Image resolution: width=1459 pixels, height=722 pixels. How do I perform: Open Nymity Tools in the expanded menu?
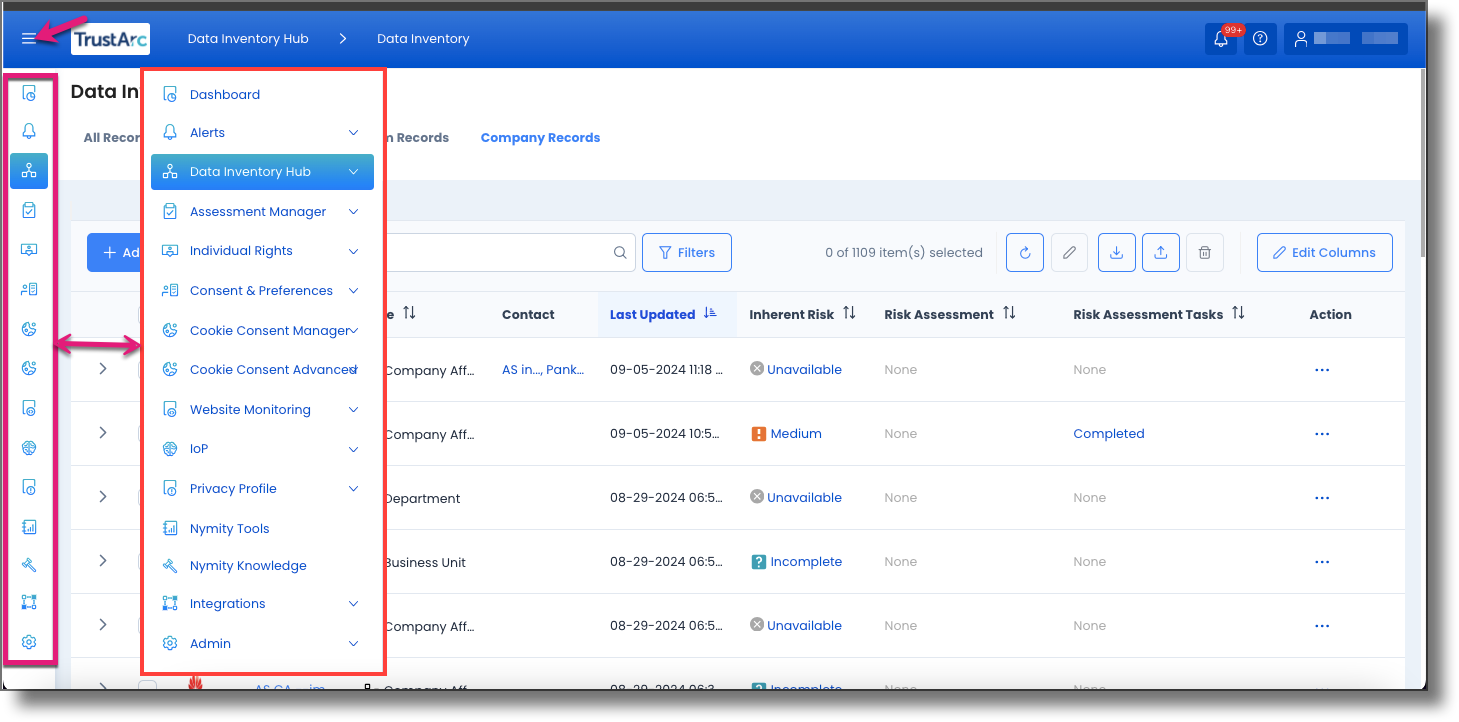coord(230,529)
